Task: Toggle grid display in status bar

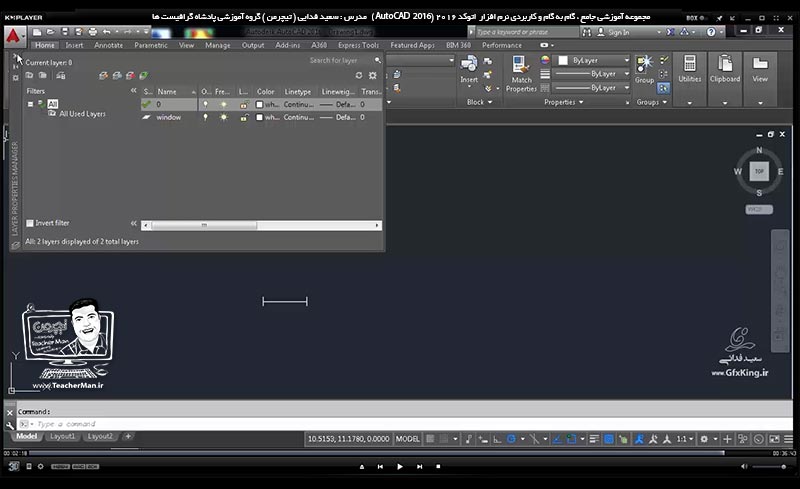Action: 430,439
